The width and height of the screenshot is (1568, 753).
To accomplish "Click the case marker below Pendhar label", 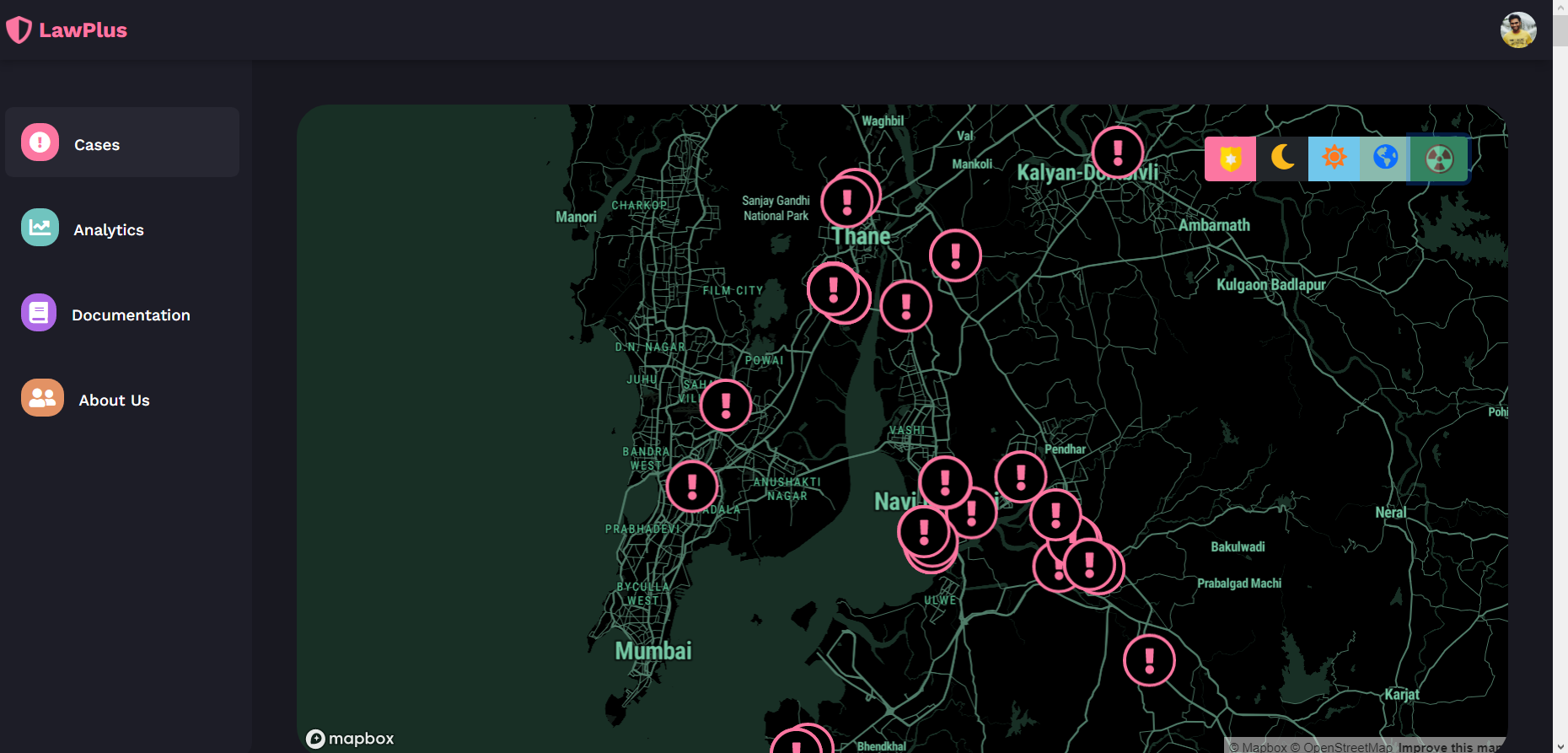I will tap(1021, 476).
